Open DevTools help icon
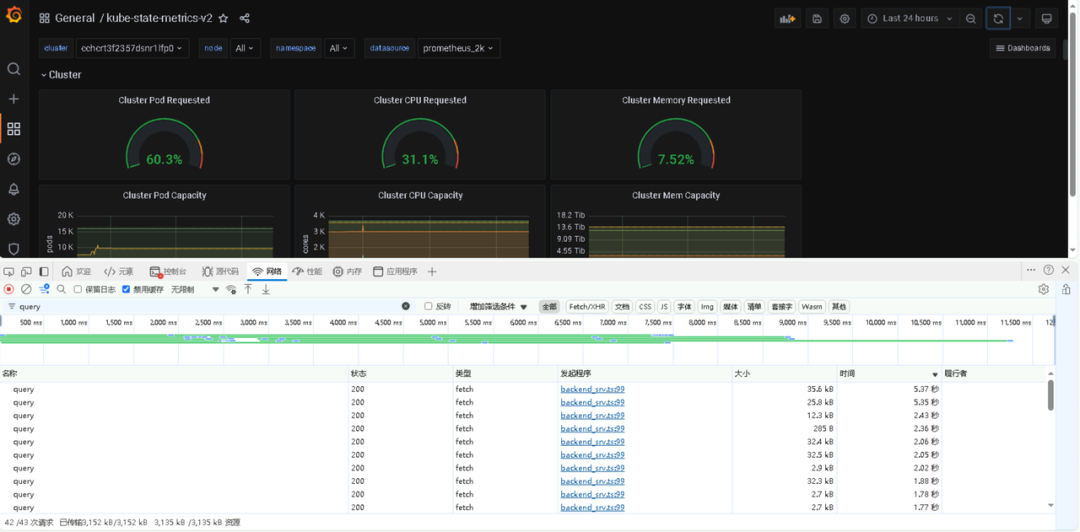This screenshot has height=532, width=1080. point(1048,270)
